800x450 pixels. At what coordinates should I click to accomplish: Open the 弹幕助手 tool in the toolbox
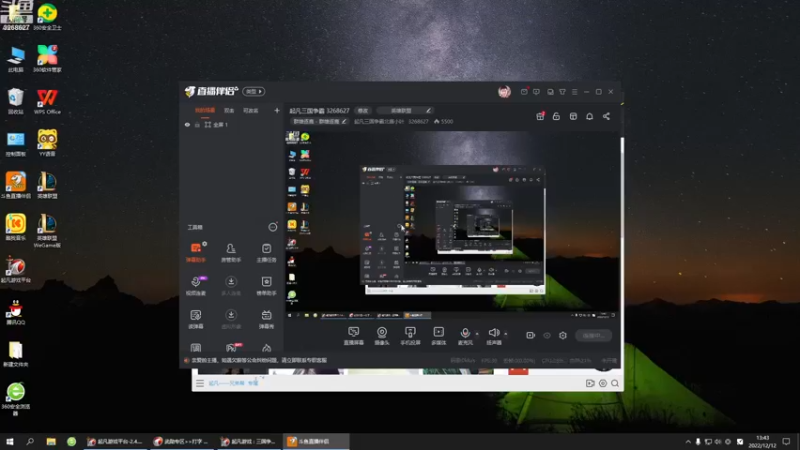(195, 252)
